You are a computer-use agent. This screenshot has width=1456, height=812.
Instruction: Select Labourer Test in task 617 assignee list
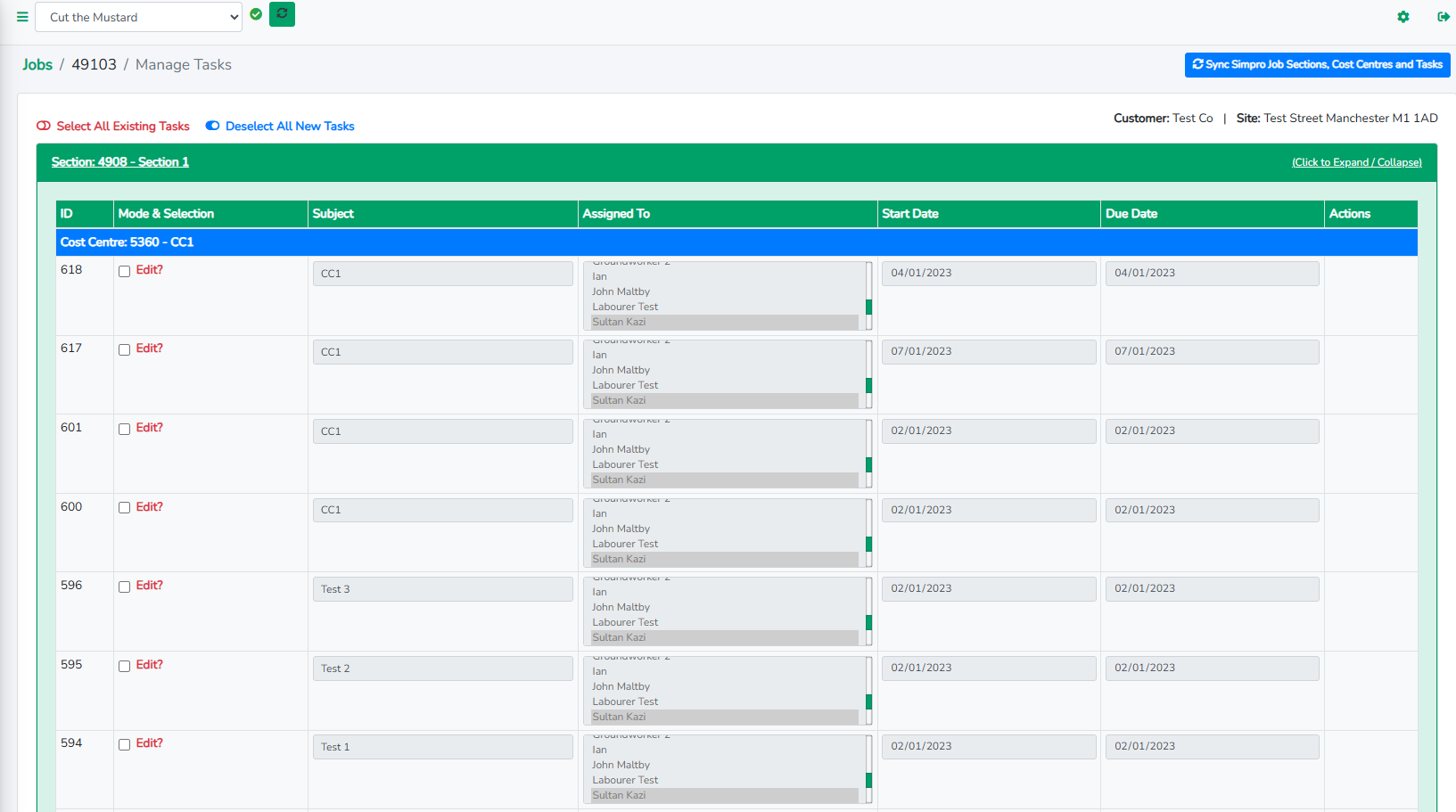[625, 385]
